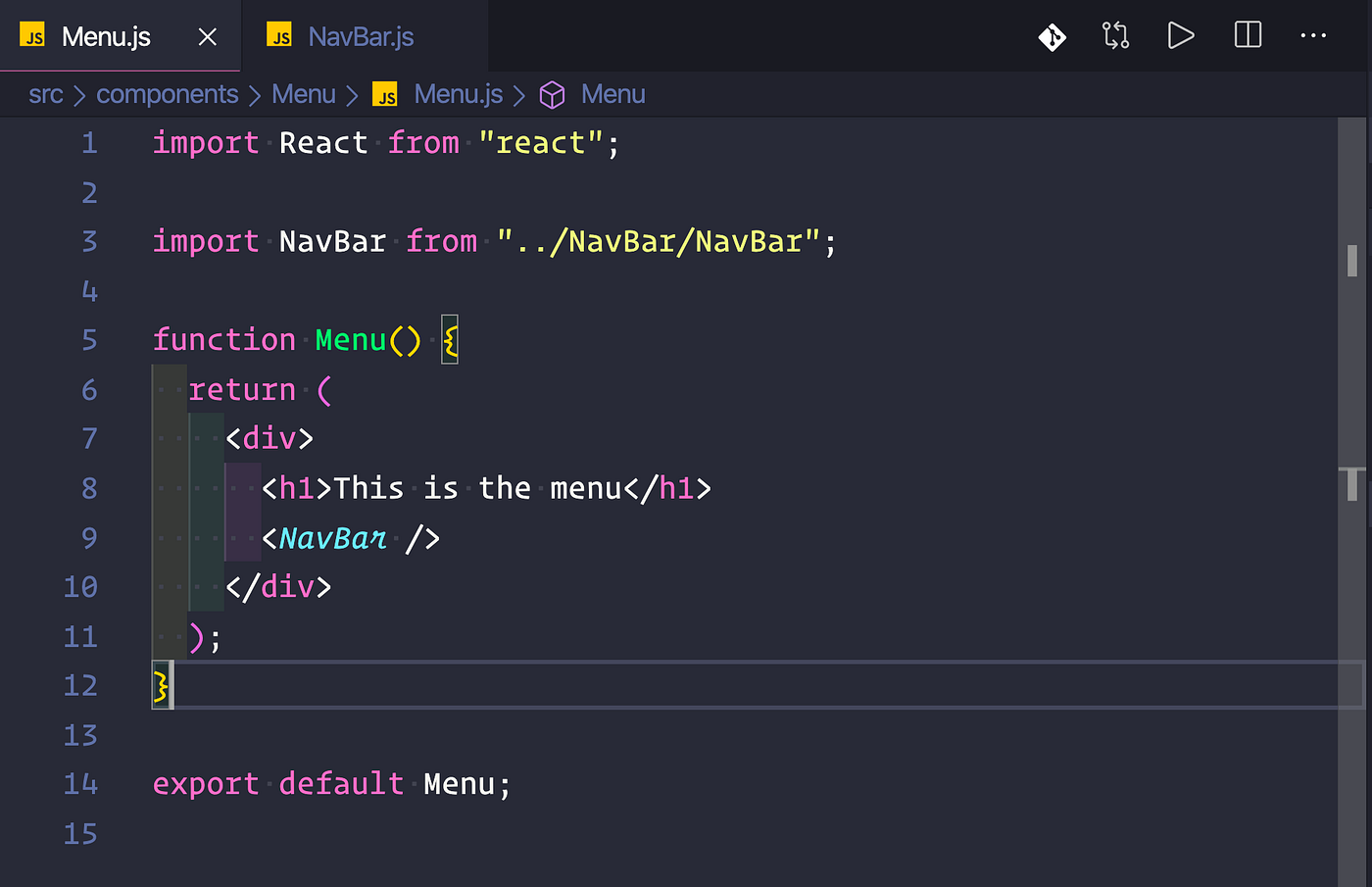1372x887 pixels.
Task: Click the Menu.js breadcrumb label
Action: [458, 94]
